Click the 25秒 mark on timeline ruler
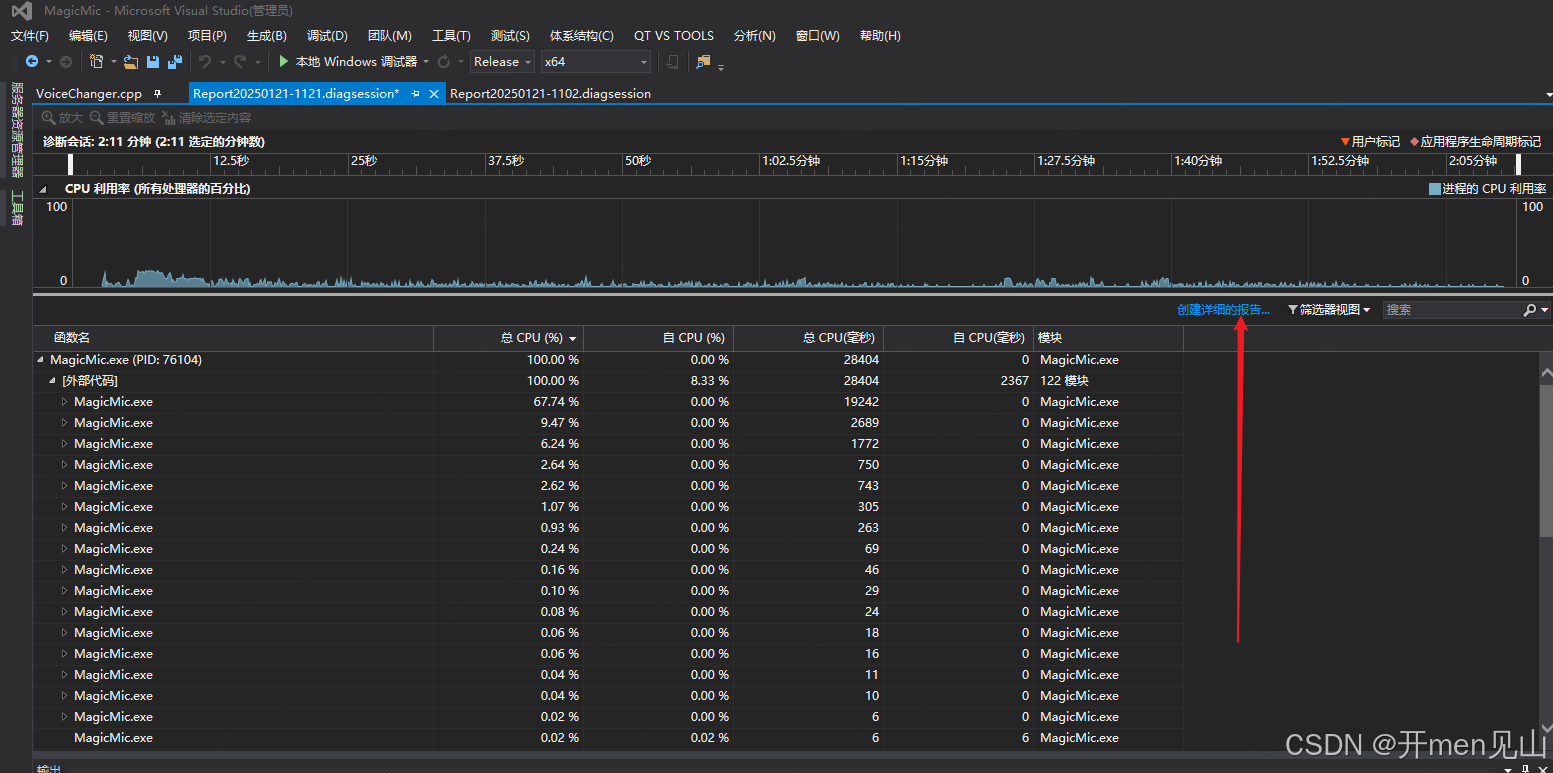 [x=364, y=161]
